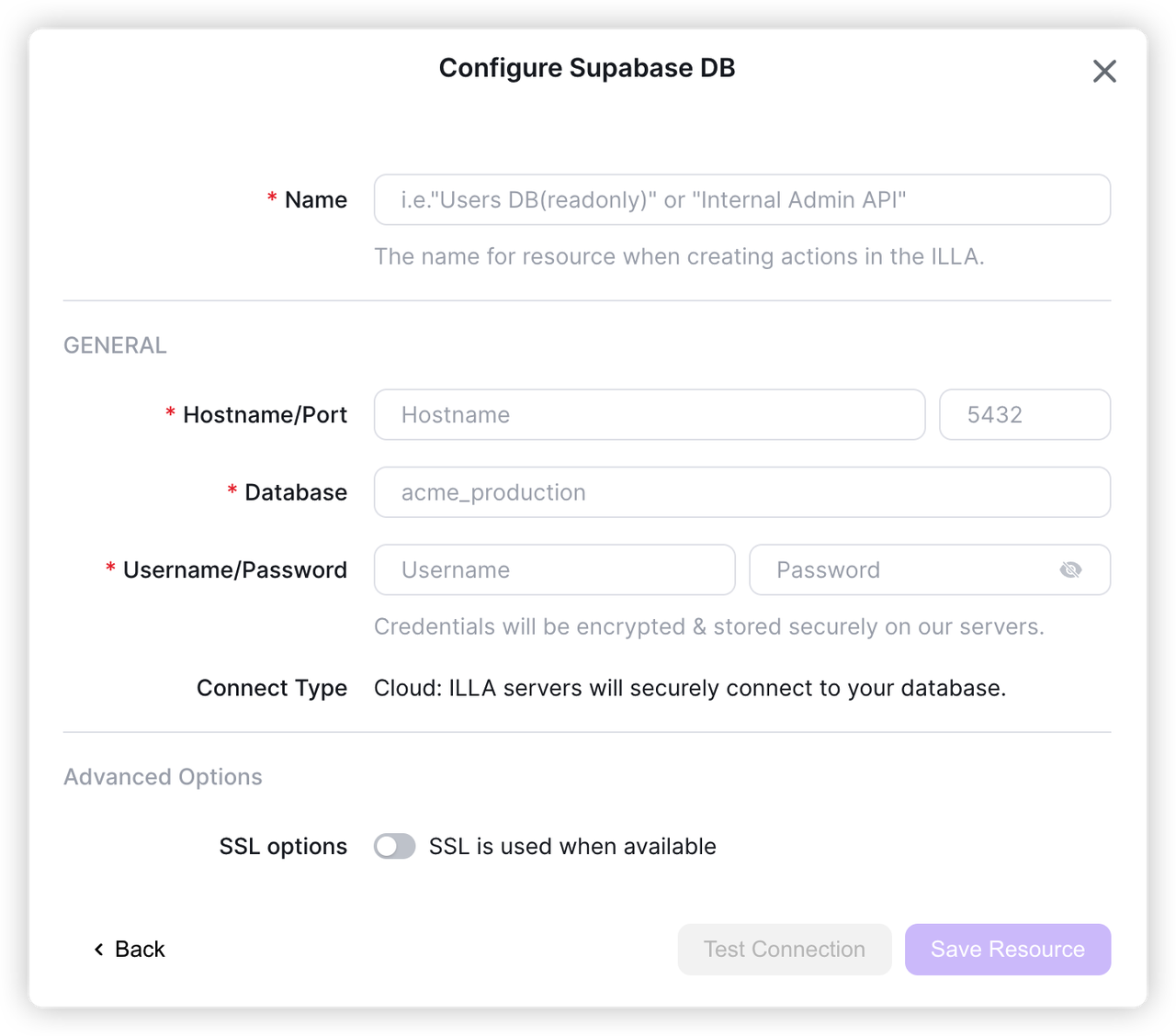Close the Configure Supabase DB dialog
The width and height of the screenshot is (1176, 1036).
[x=1104, y=71]
